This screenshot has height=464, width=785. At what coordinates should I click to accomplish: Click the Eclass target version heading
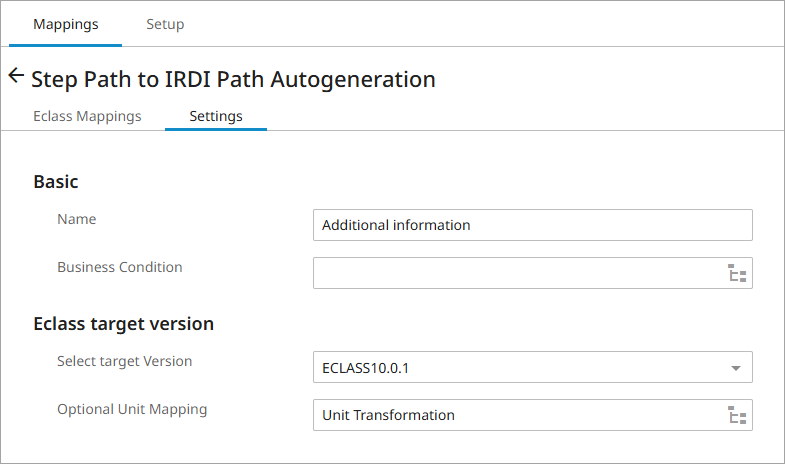[123, 323]
